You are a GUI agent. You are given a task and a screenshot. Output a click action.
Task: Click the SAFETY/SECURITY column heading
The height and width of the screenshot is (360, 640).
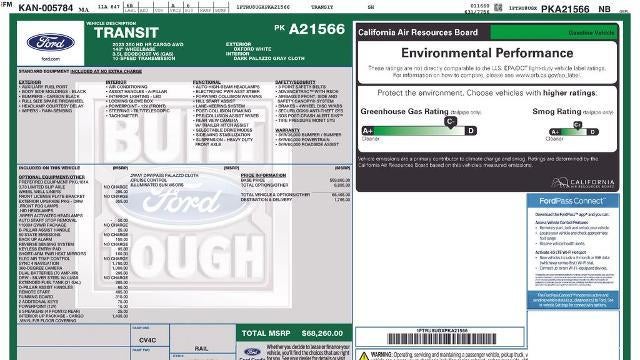tap(295, 82)
